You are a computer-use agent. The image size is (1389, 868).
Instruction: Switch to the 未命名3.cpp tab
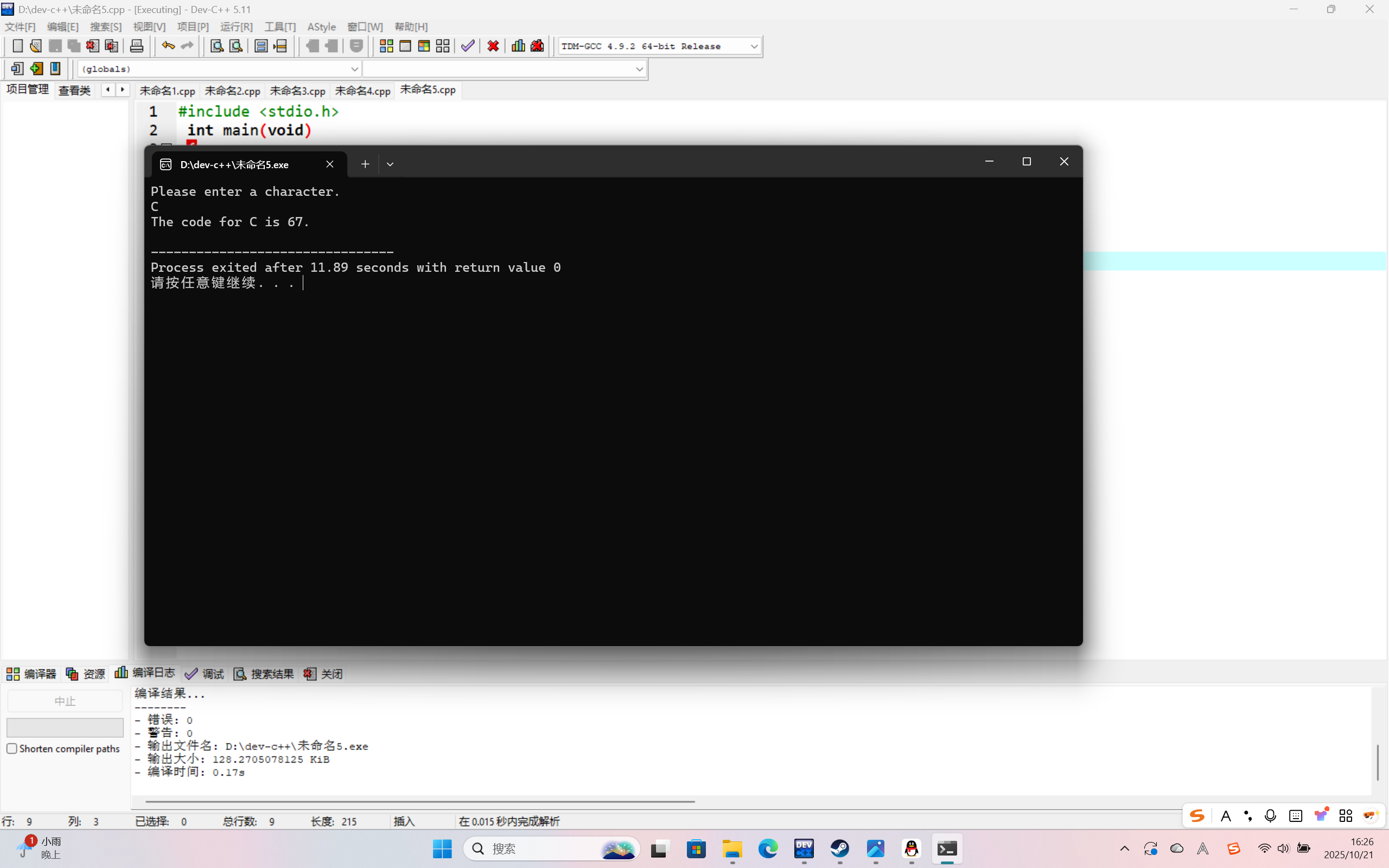pos(297,91)
